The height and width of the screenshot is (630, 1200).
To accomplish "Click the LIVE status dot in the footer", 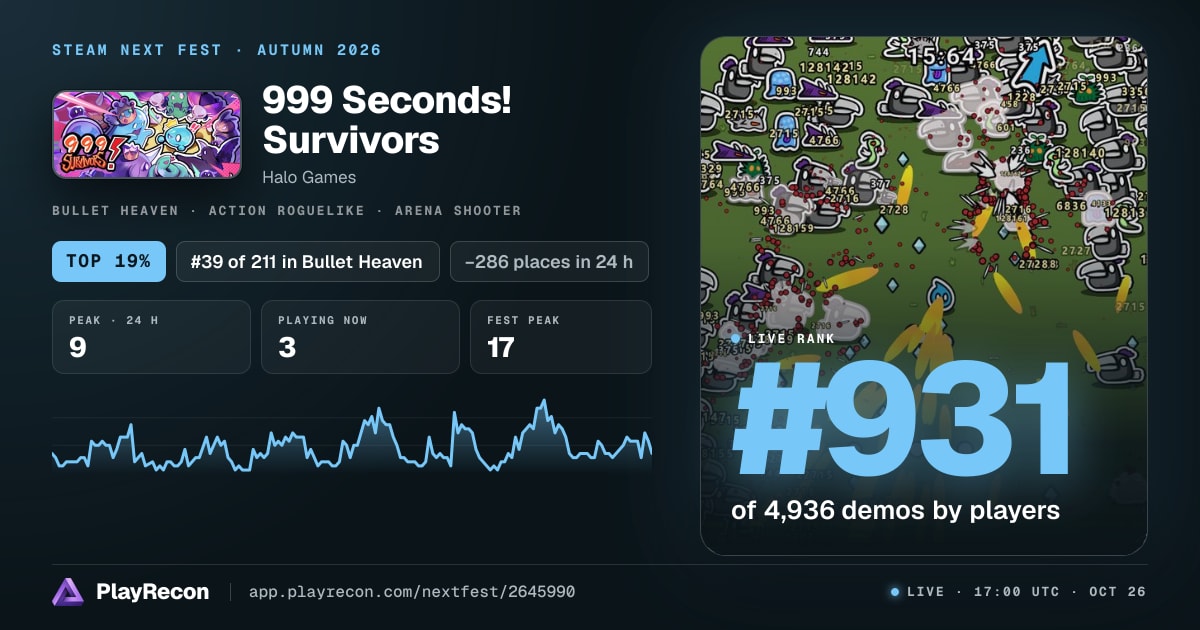I will point(895,592).
